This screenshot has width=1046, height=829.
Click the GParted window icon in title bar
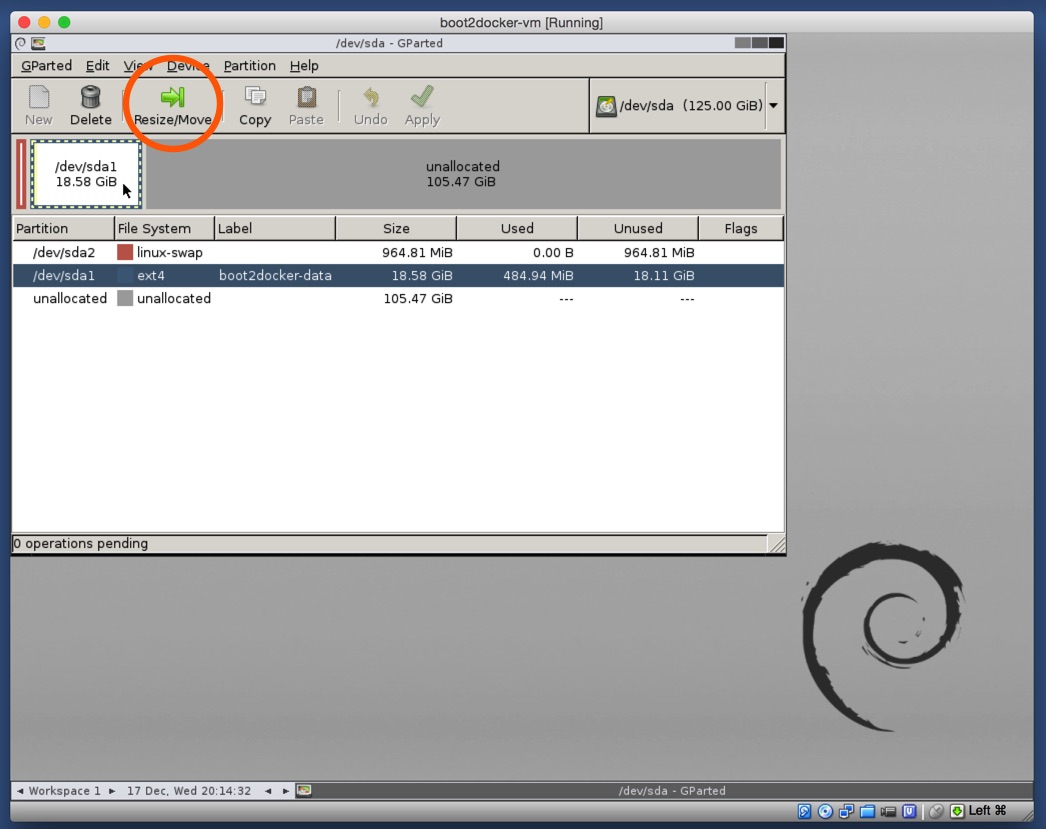coord(39,43)
